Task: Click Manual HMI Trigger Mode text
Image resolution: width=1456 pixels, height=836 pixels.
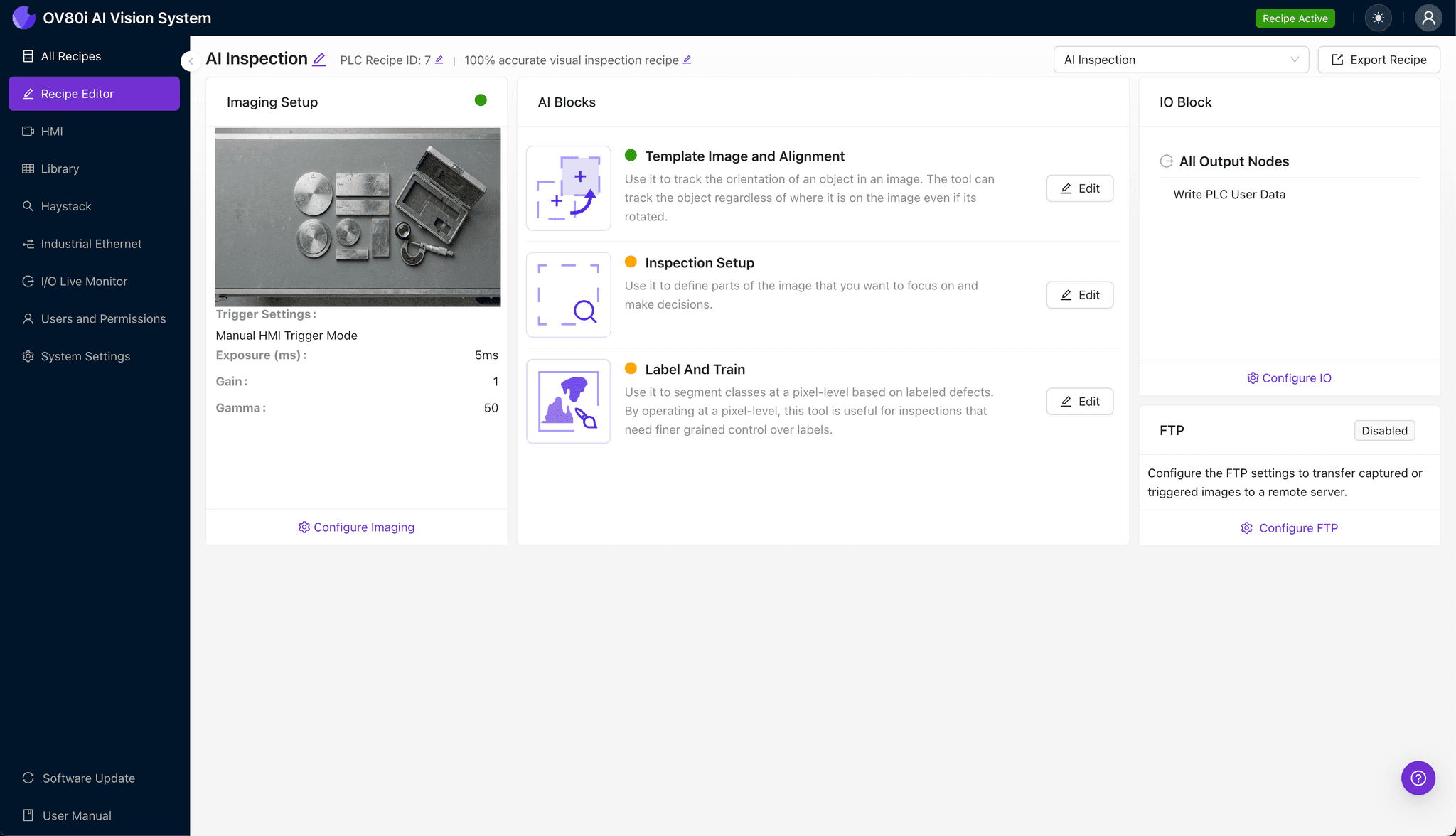Action: [287, 336]
